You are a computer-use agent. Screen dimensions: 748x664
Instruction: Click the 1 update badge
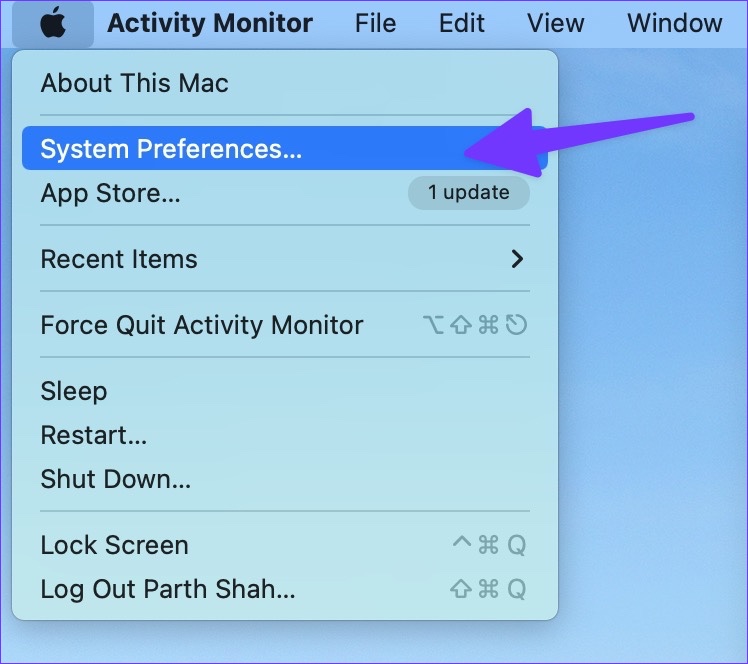[468, 193]
